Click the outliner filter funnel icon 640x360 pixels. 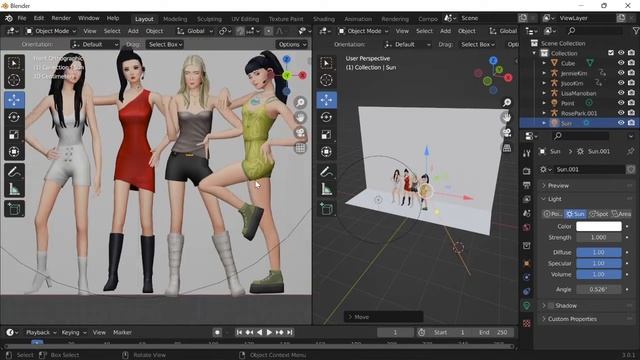click(x=636, y=31)
